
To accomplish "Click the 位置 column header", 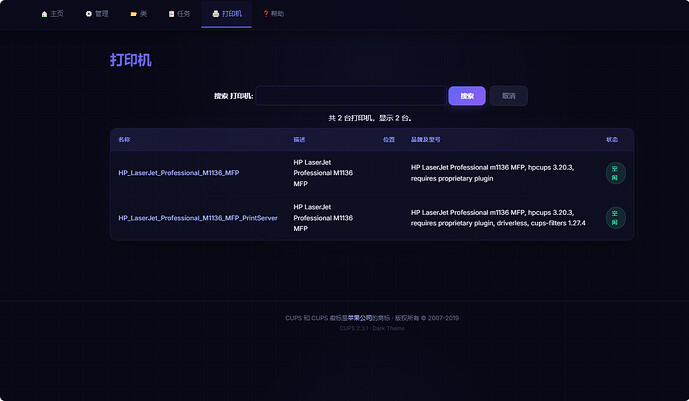I will 389,140.
